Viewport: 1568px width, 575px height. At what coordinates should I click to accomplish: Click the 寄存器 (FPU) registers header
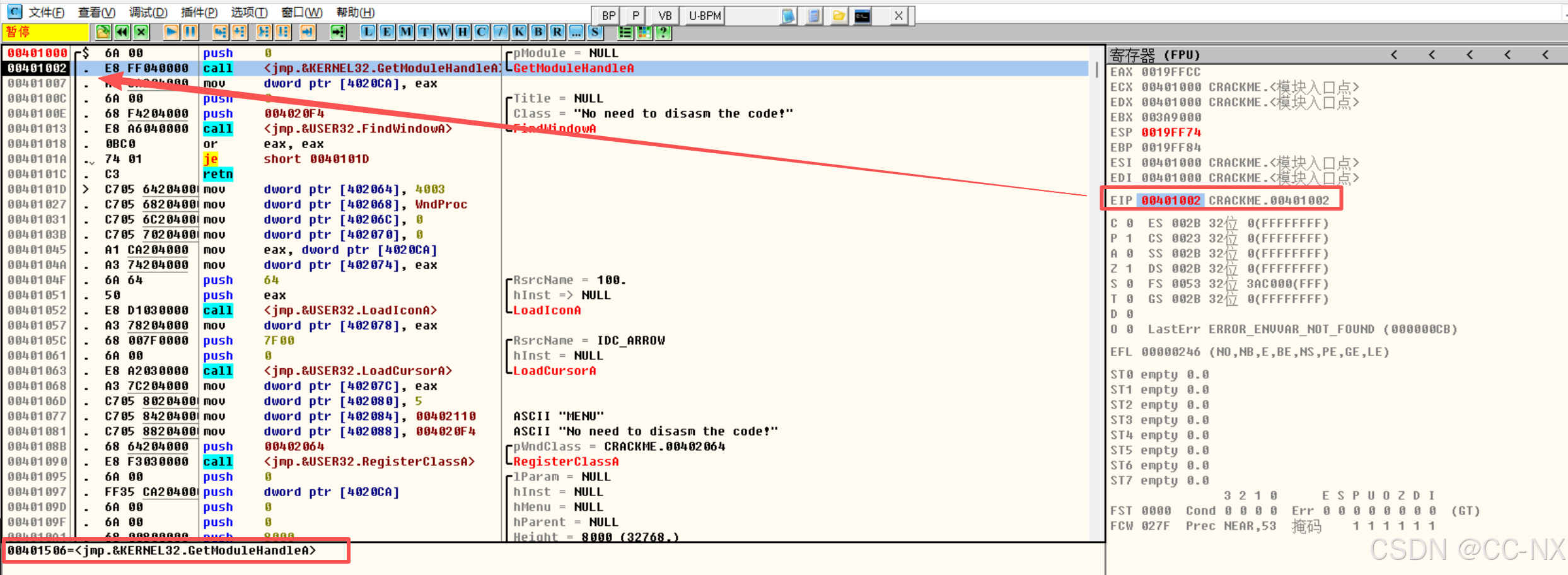[1155, 55]
